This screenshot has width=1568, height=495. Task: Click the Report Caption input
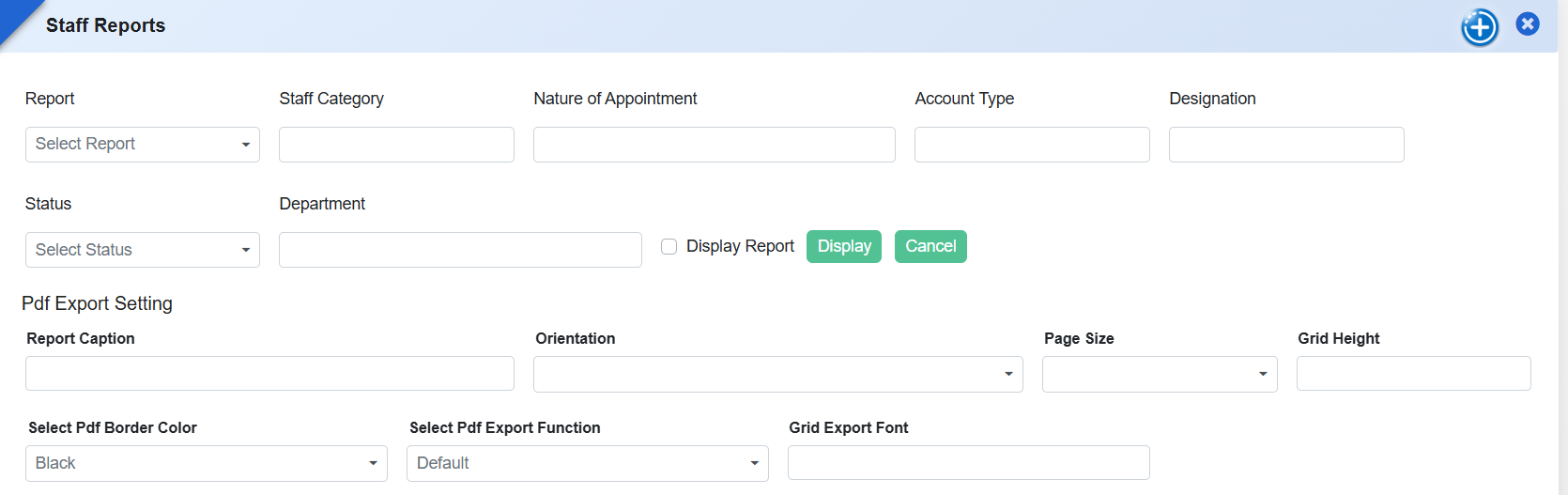point(269,374)
